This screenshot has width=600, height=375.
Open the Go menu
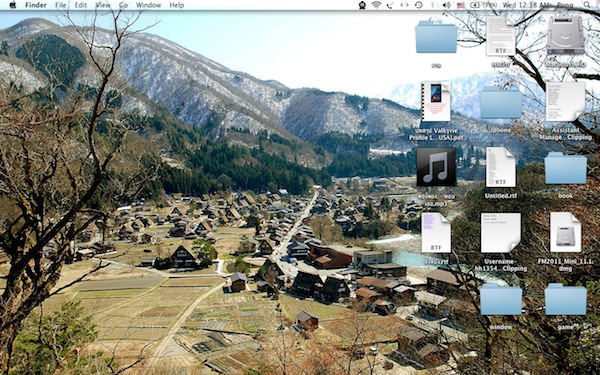[x=123, y=5]
